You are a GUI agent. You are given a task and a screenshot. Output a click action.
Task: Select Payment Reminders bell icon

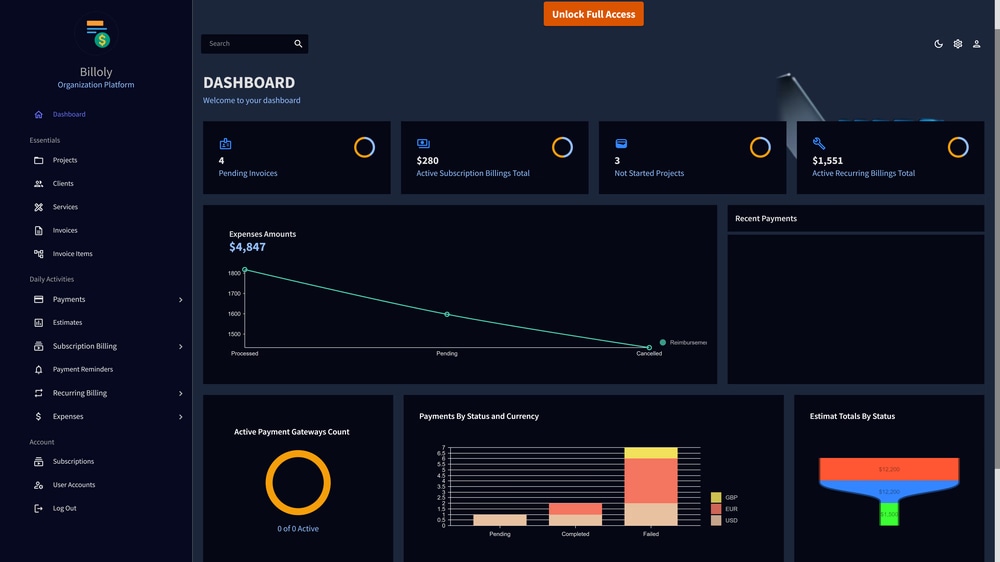(38, 369)
